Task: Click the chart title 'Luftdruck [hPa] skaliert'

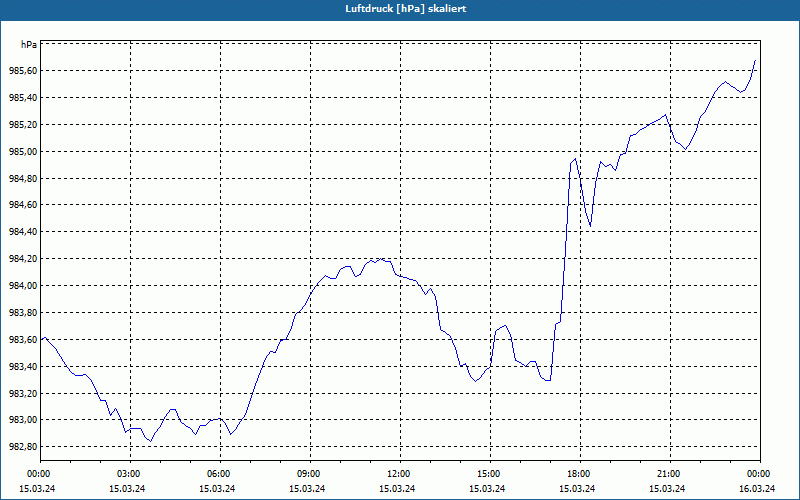Action: point(406,9)
